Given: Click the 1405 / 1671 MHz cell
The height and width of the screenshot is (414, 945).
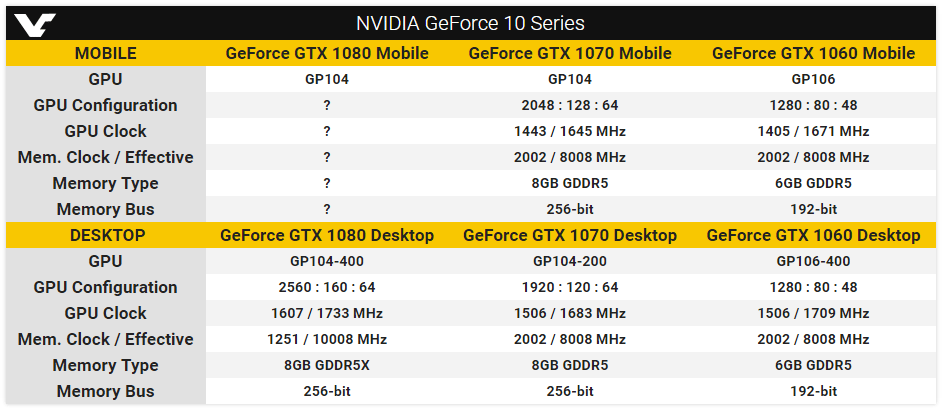Looking at the screenshot, I should pos(814,131).
